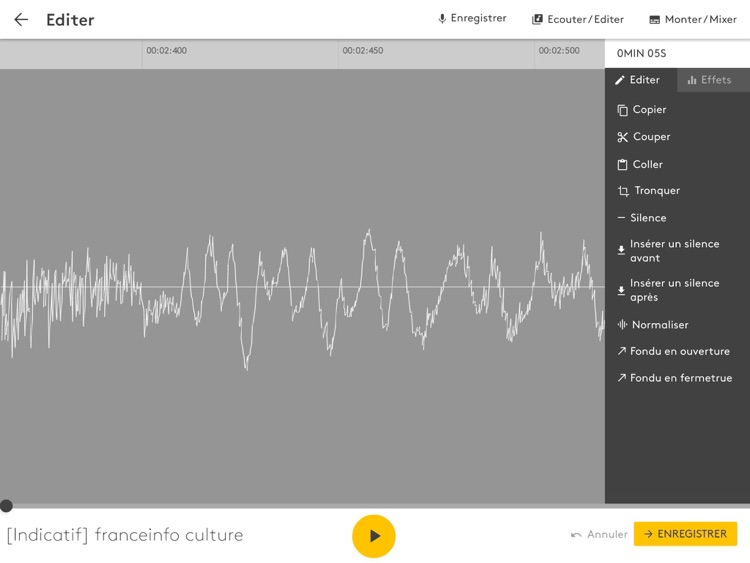
Task: Click the Tronquer crop icon
Action: point(623,191)
